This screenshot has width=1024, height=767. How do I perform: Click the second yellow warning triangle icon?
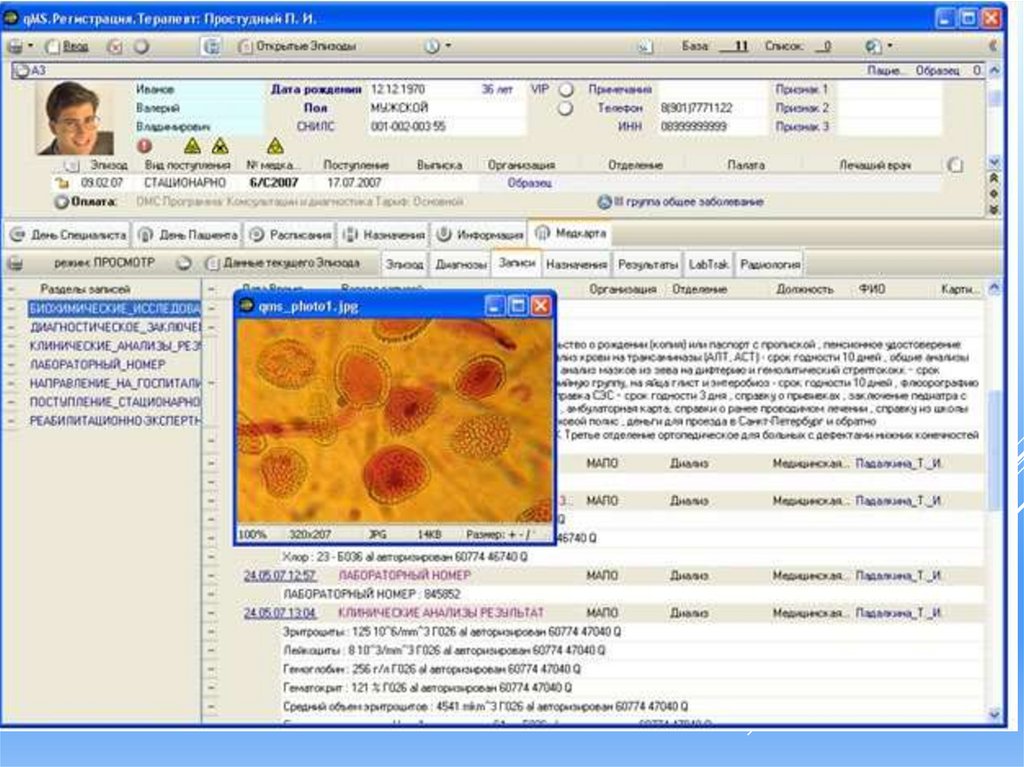[221, 146]
